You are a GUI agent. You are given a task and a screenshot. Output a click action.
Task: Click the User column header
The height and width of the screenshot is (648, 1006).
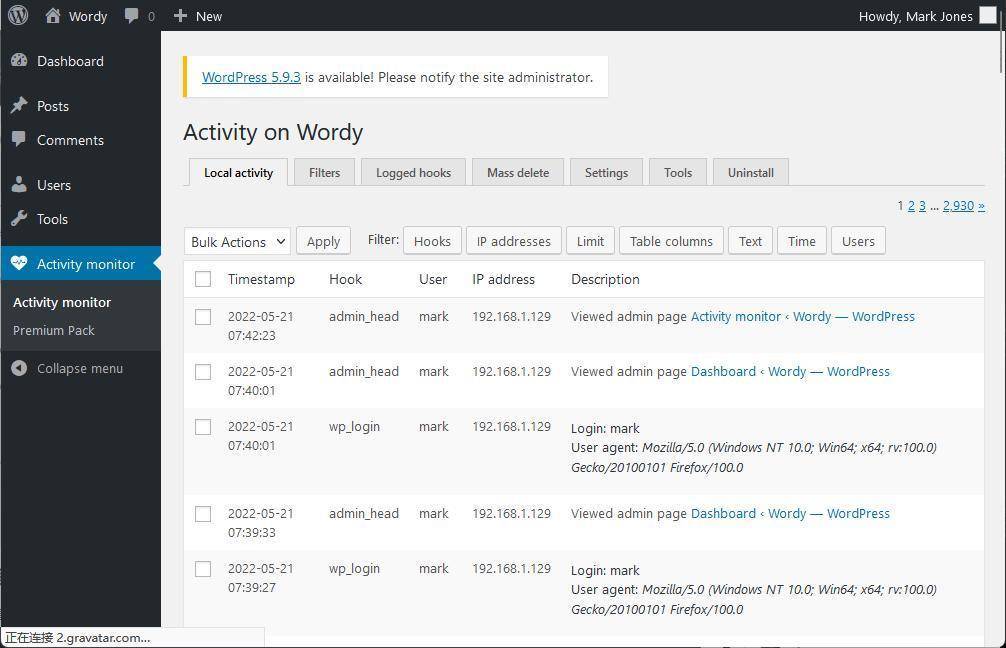(x=433, y=279)
